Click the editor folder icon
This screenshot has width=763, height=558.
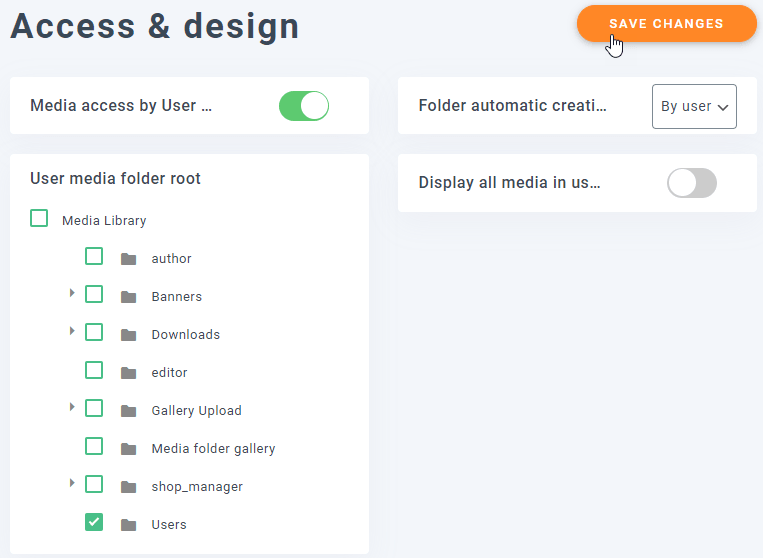tap(128, 373)
